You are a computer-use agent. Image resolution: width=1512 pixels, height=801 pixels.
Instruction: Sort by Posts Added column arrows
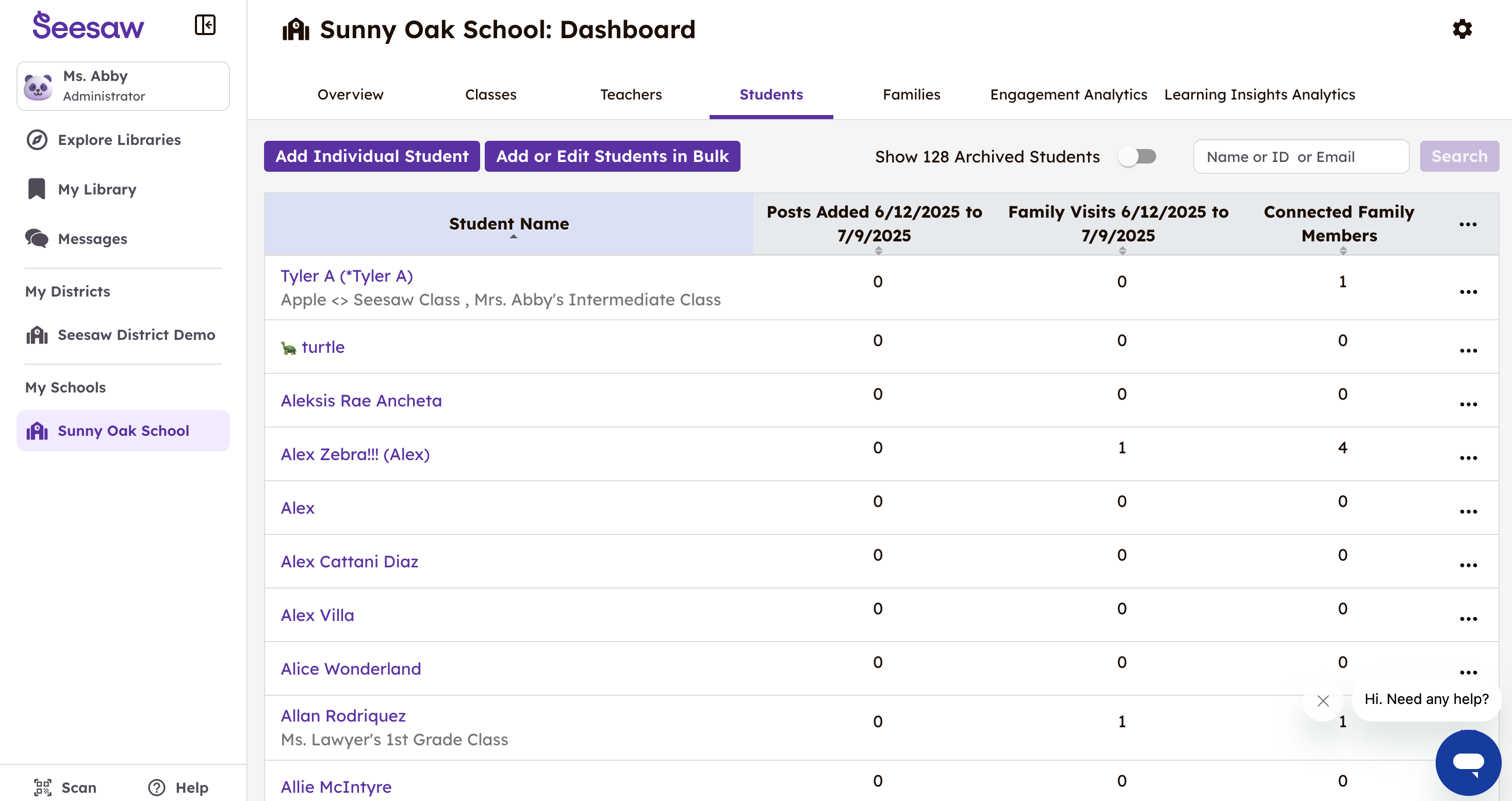click(x=878, y=251)
